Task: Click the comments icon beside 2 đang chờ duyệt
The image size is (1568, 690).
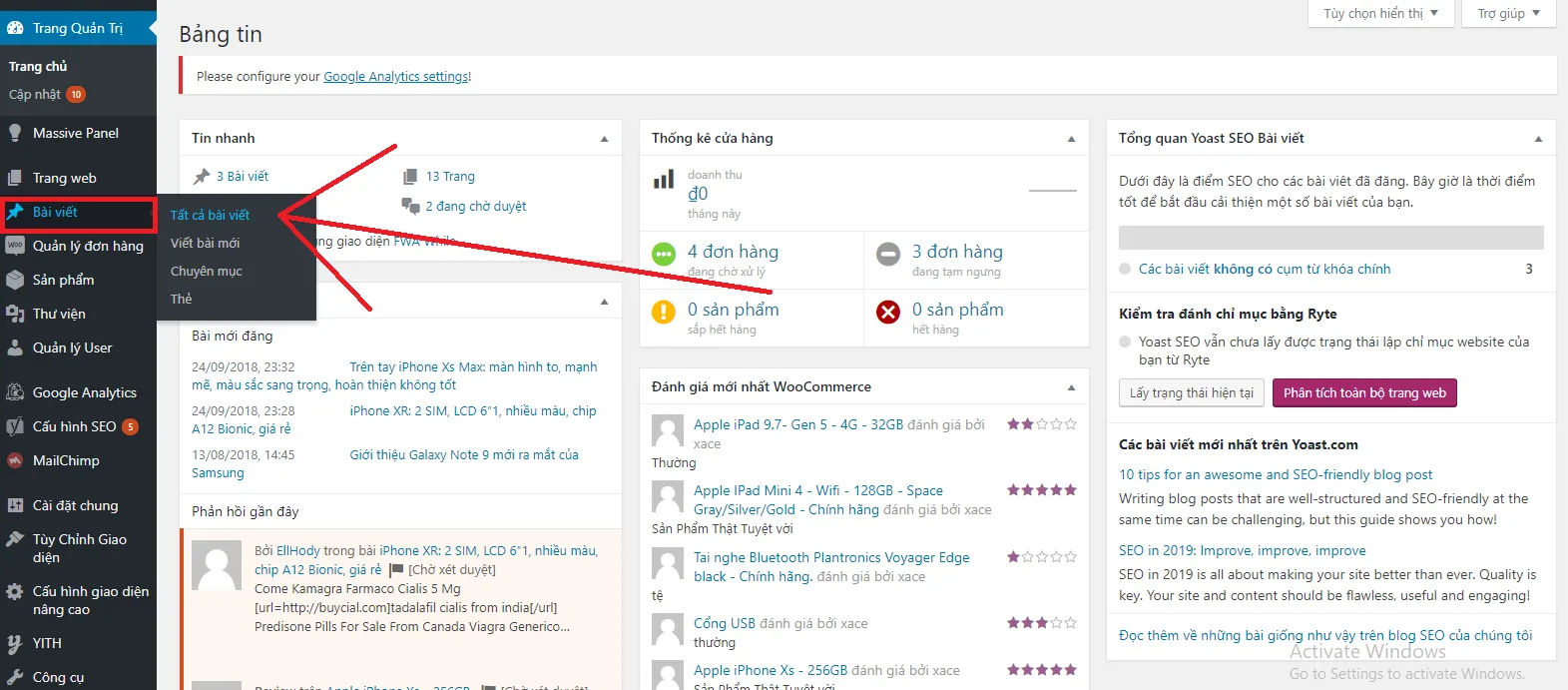Action: click(x=410, y=206)
